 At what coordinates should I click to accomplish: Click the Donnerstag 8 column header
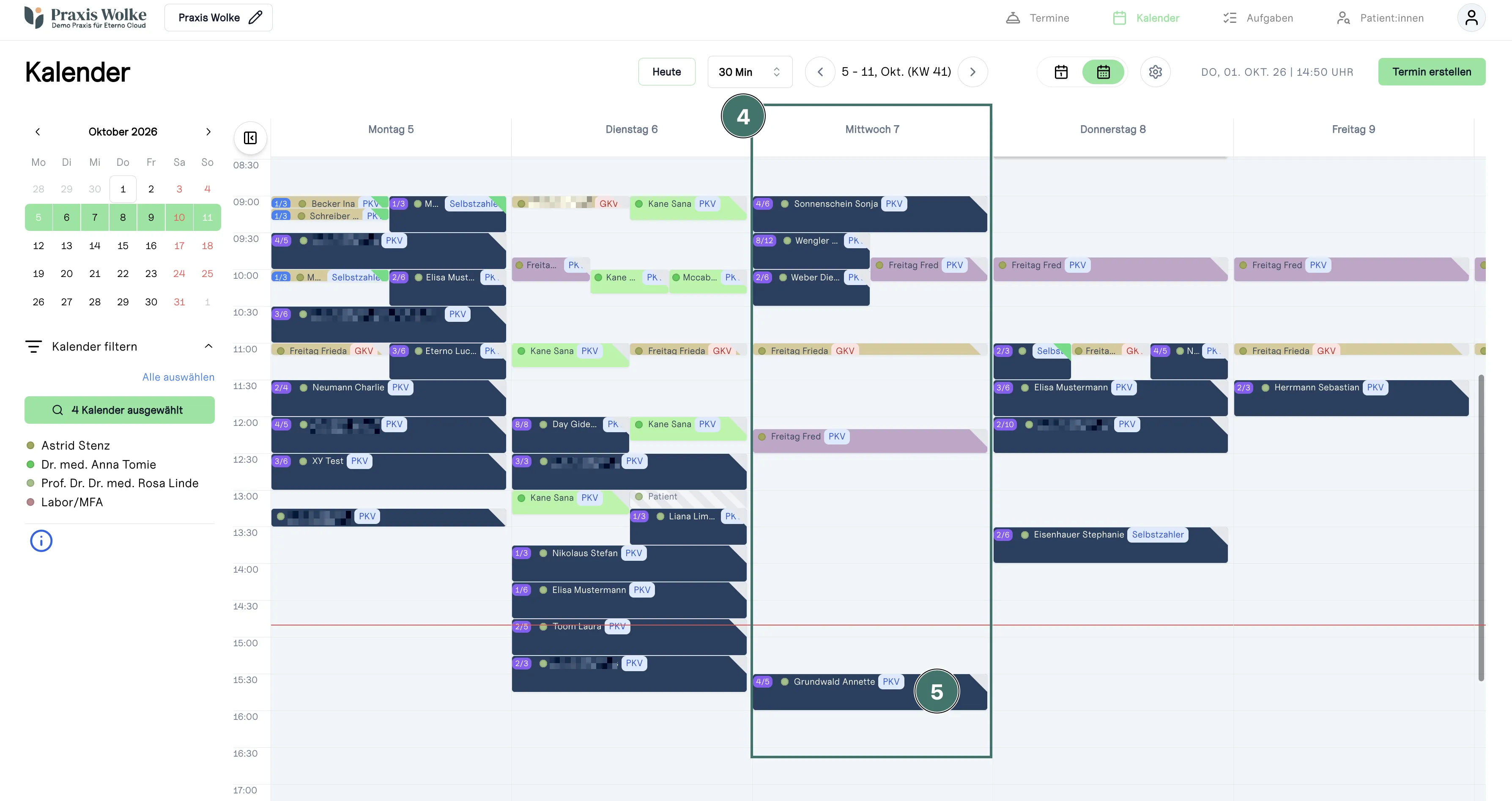(1112, 129)
